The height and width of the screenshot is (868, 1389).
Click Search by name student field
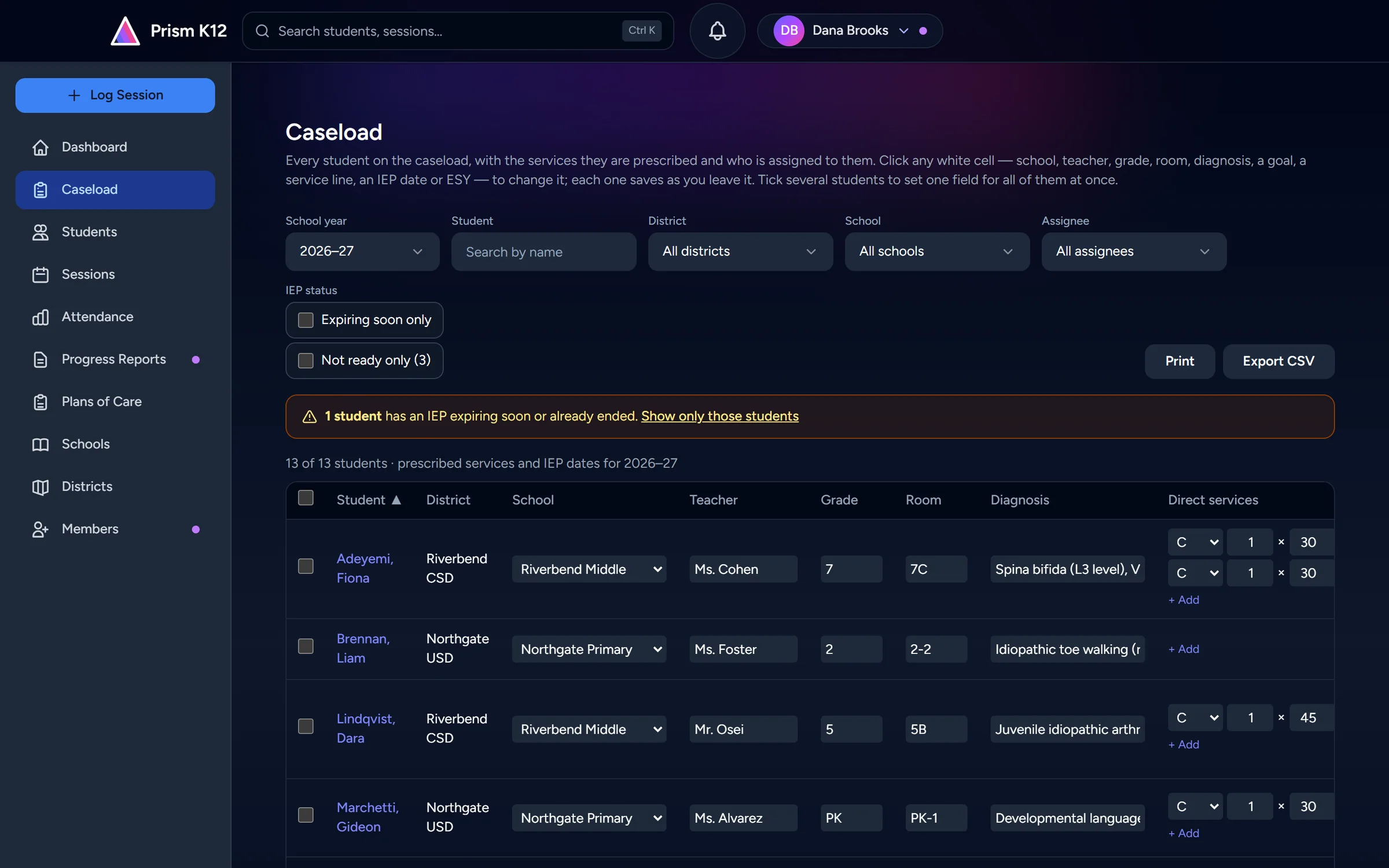point(543,252)
